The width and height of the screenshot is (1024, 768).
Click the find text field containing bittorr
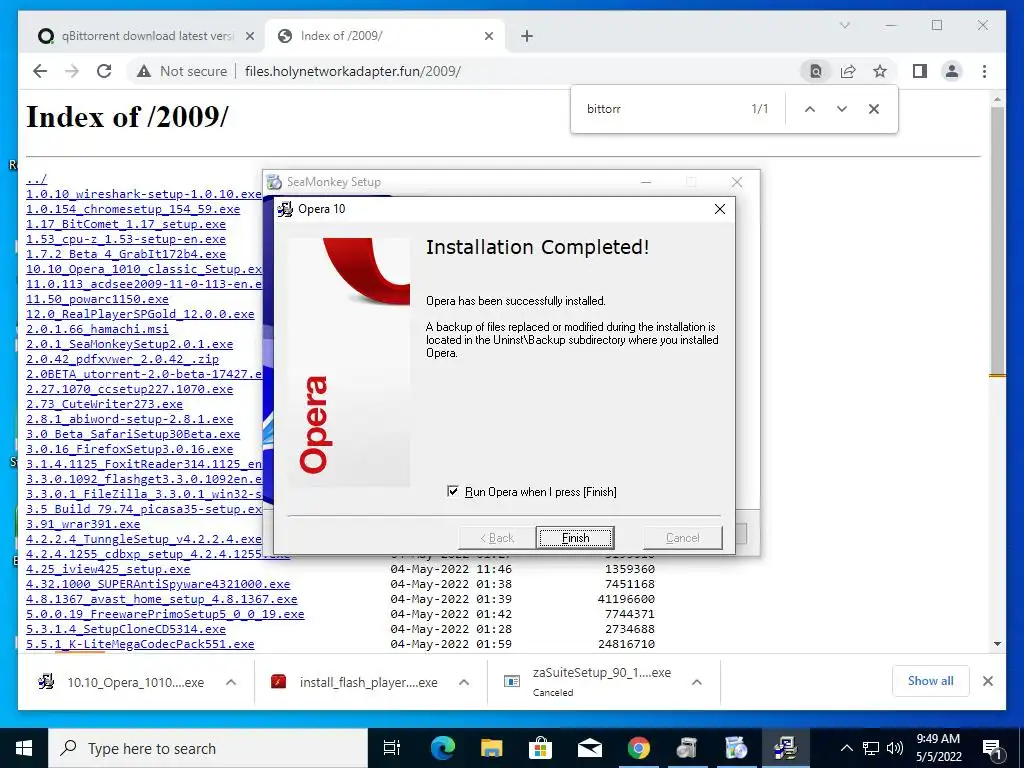coord(660,109)
